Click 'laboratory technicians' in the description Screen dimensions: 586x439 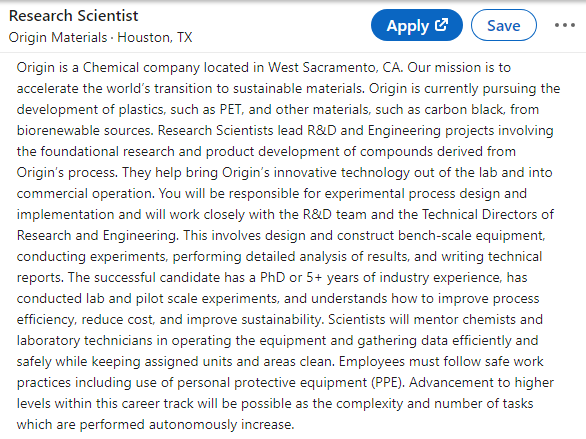[86, 340]
